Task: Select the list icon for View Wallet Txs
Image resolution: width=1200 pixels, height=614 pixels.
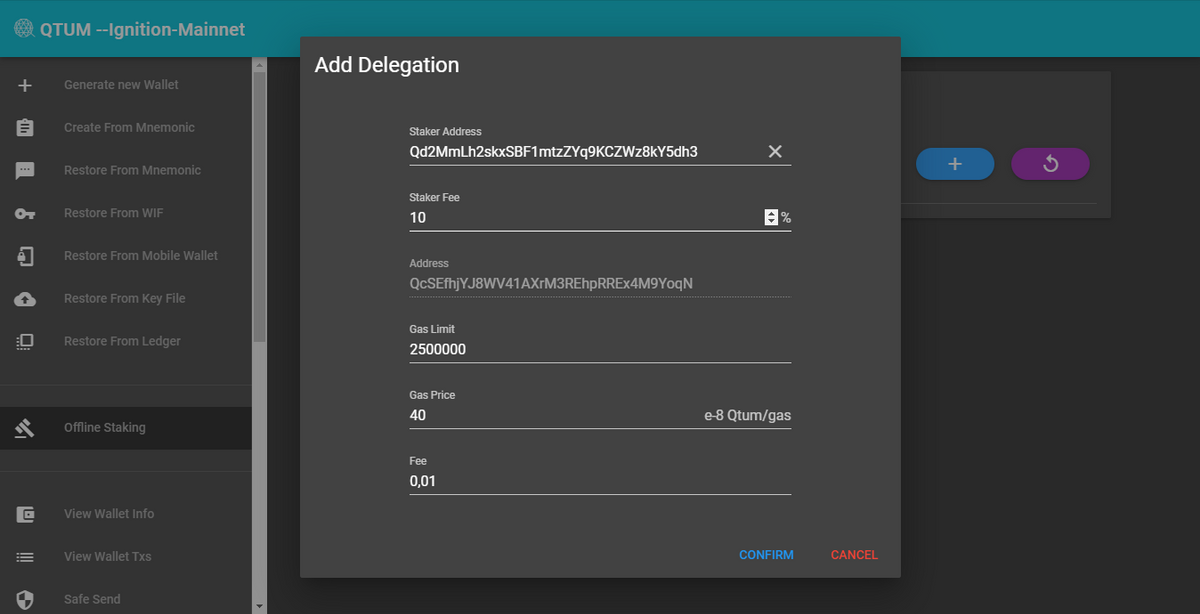Action: click(x=25, y=557)
